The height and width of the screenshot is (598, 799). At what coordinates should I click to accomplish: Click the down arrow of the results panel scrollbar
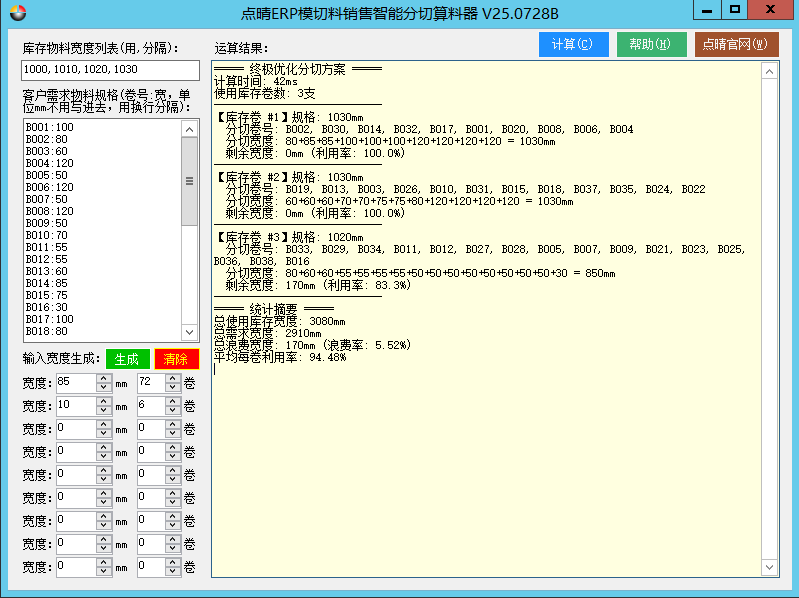click(x=769, y=569)
